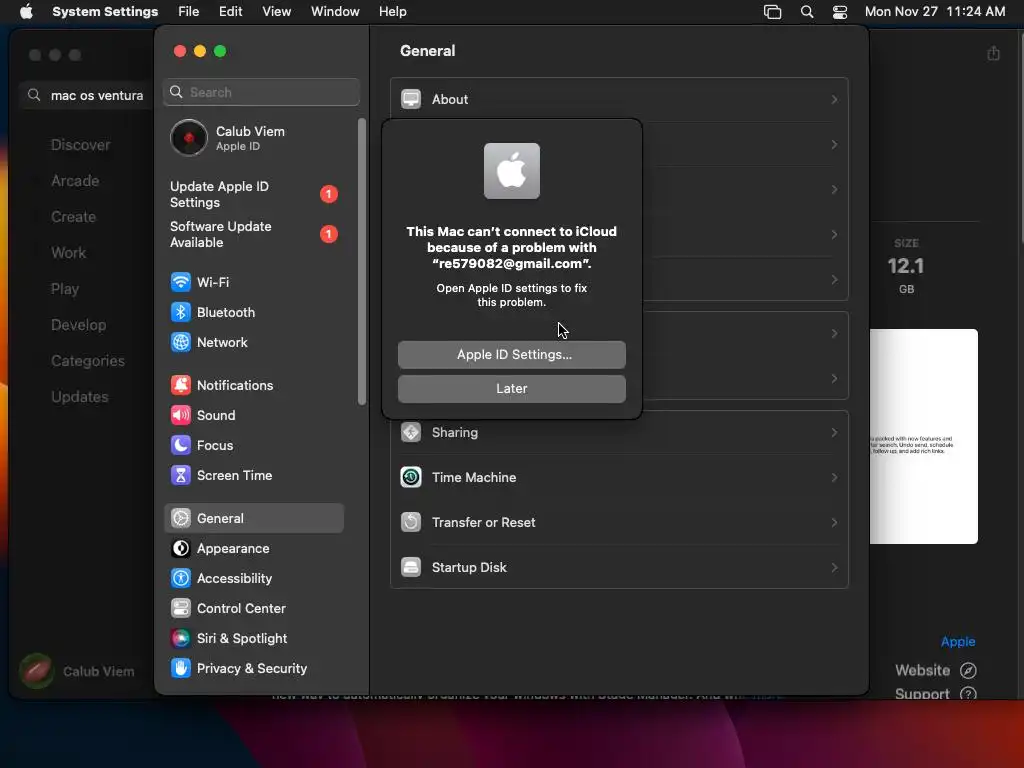Expand the Sharing row chevron
The height and width of the screenshot is (768, 1024).
[835, 432]
